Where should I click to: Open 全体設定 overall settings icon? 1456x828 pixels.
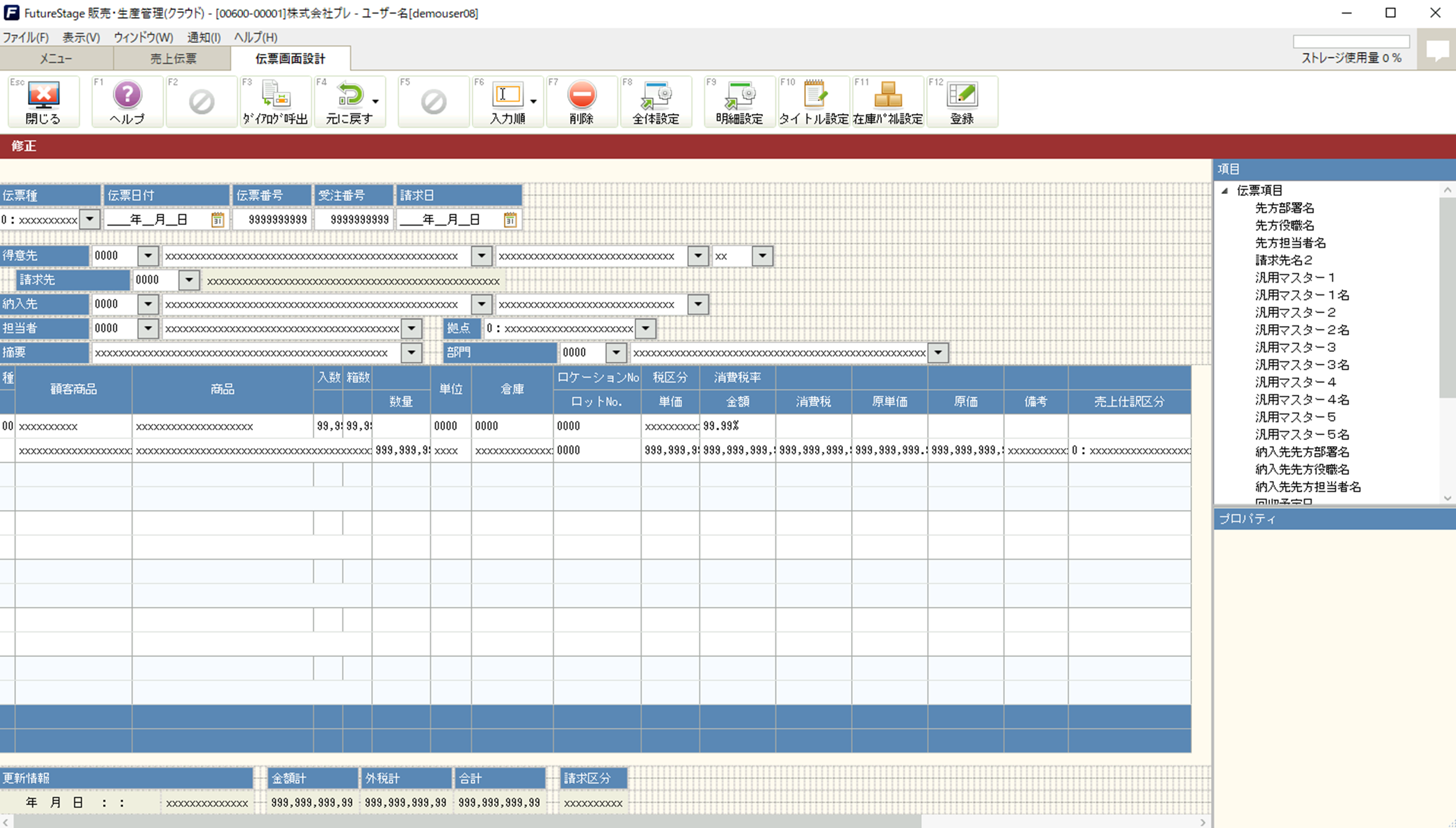point(656,101)
